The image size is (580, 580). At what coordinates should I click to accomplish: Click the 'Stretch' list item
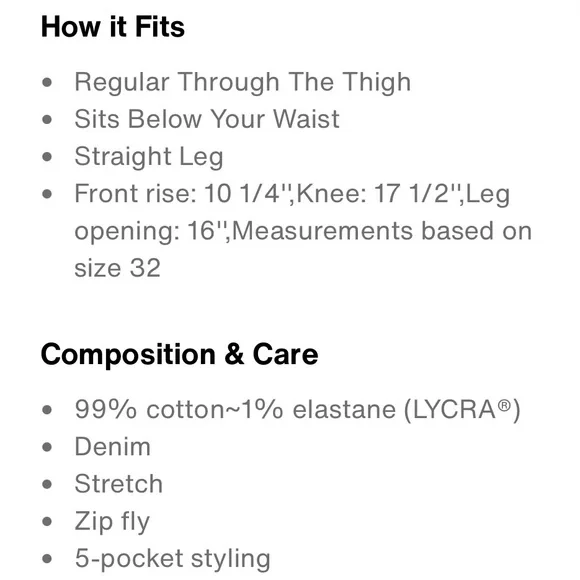(119, 484)
